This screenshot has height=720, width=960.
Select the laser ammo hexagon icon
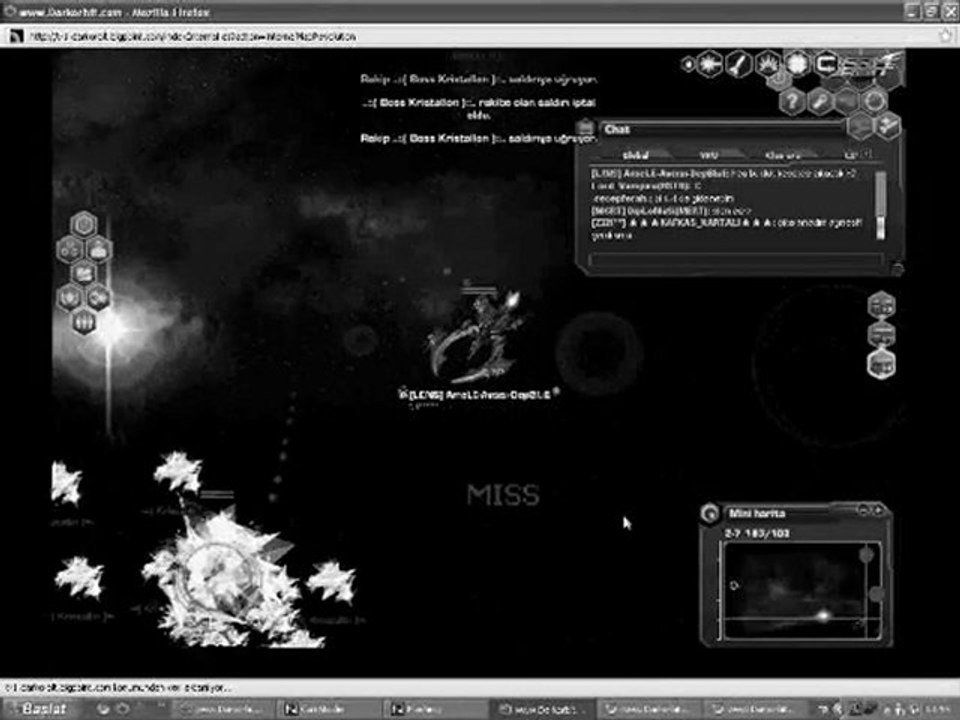[x=710, y=64]
